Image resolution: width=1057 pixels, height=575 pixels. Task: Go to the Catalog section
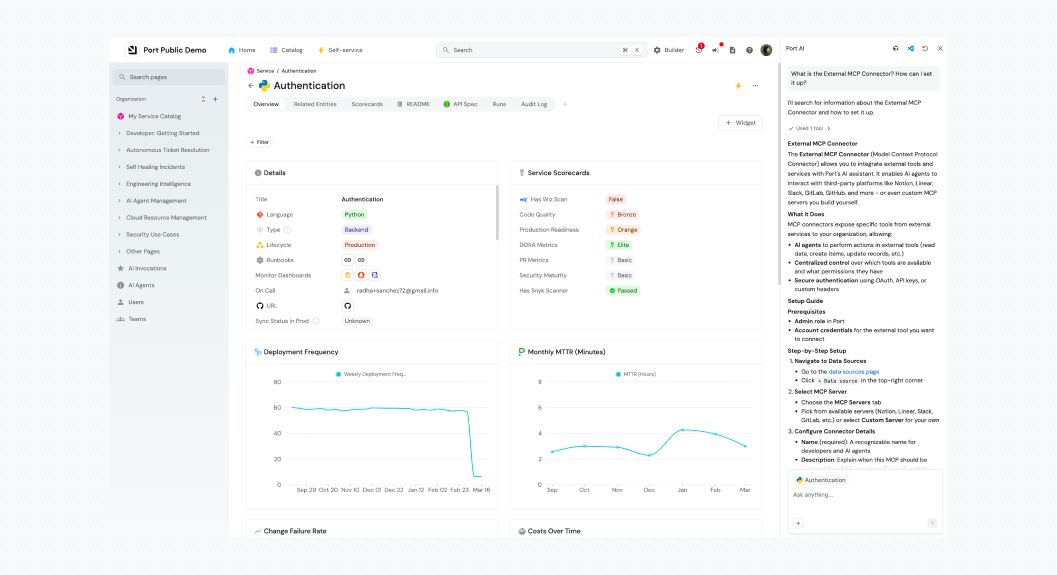pyautogui.click(x=286, y=50)
